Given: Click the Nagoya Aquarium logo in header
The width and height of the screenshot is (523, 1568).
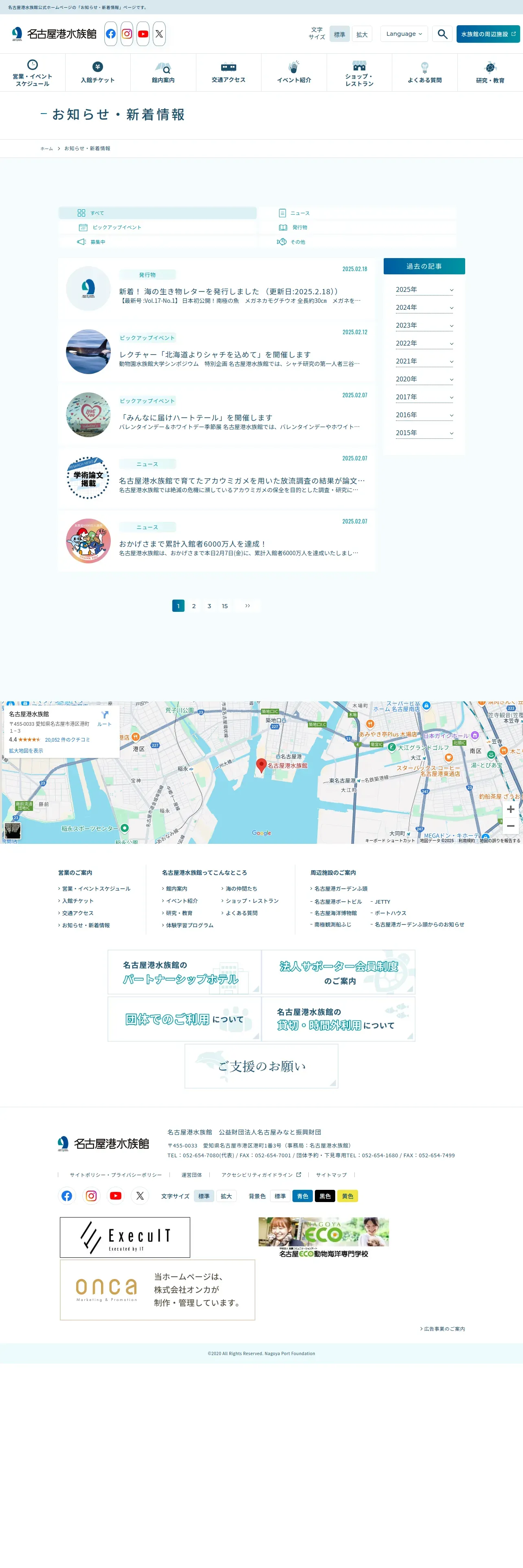Looking at the screenshot, I should [54, 34].
